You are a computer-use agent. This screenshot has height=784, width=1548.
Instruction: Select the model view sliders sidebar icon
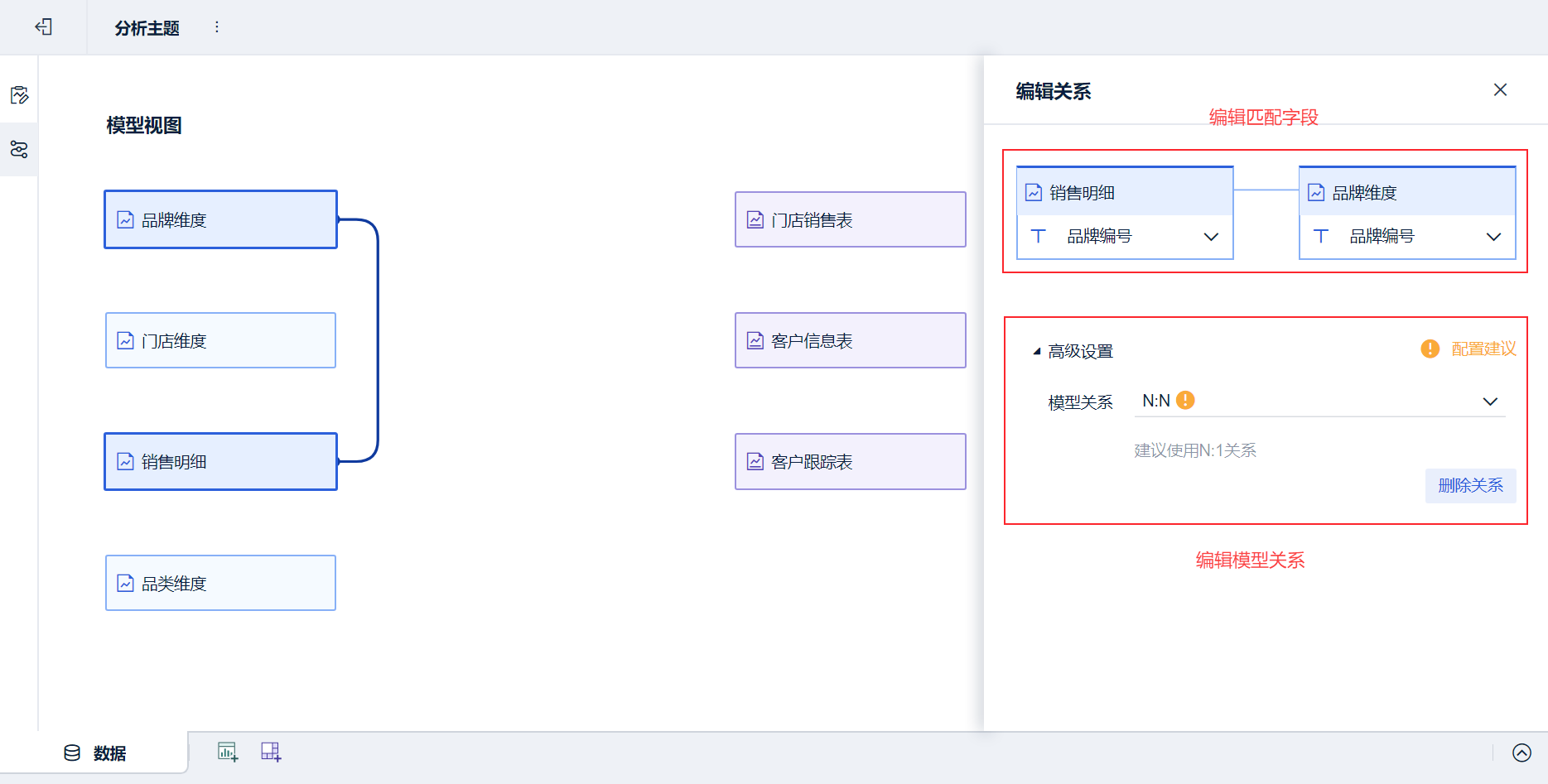click(19, 149)
